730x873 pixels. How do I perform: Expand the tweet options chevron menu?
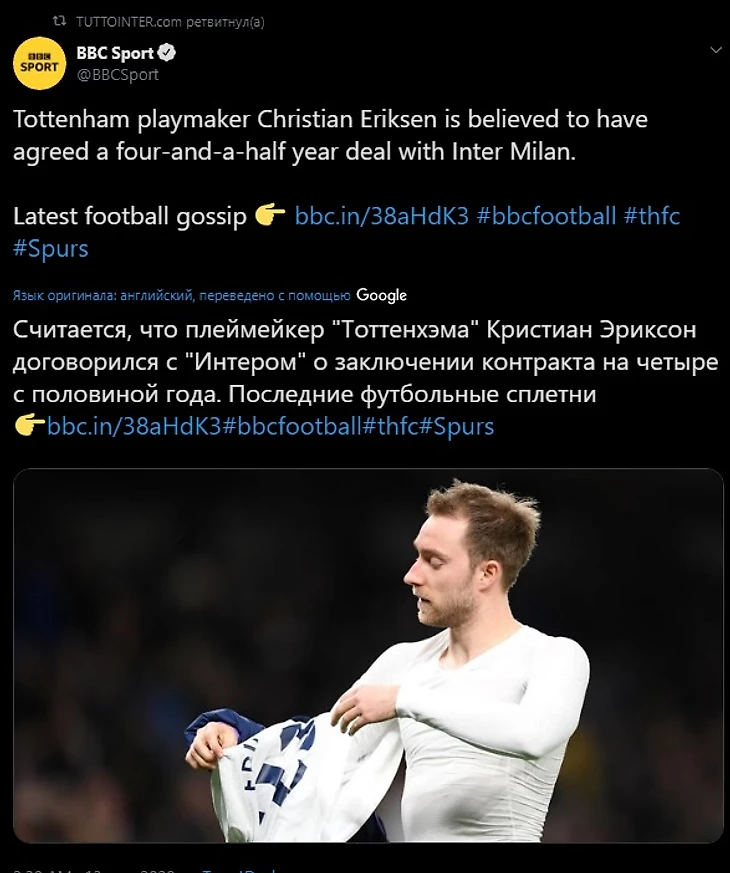[x=716, y=51]
